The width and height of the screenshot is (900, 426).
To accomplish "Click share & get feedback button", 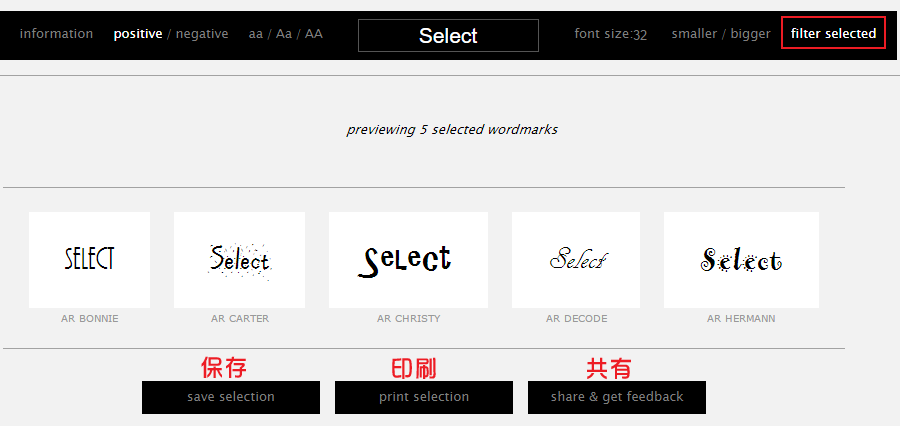I will tap(617, 397).
